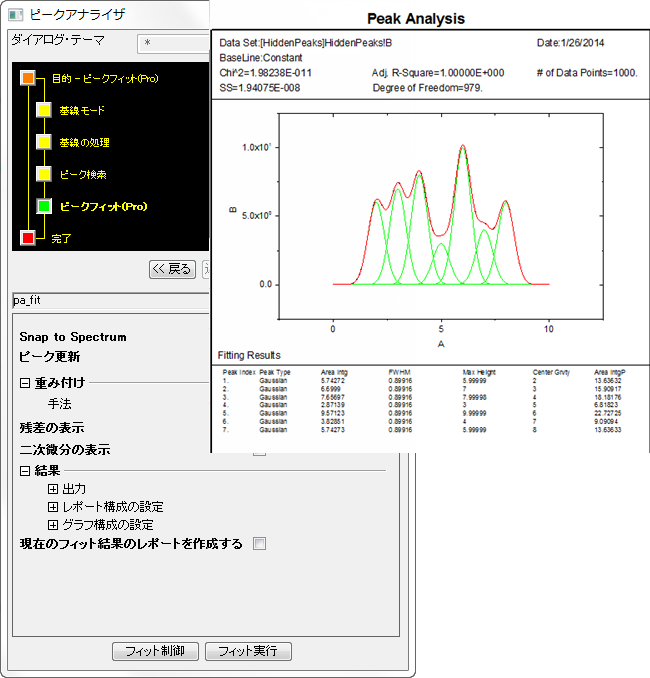Screen dimensions: 650x678
Task: Click the orange 目的 - ピークフィット(Pro) step box
Action: pyautogui.click(x=28, y=78)
